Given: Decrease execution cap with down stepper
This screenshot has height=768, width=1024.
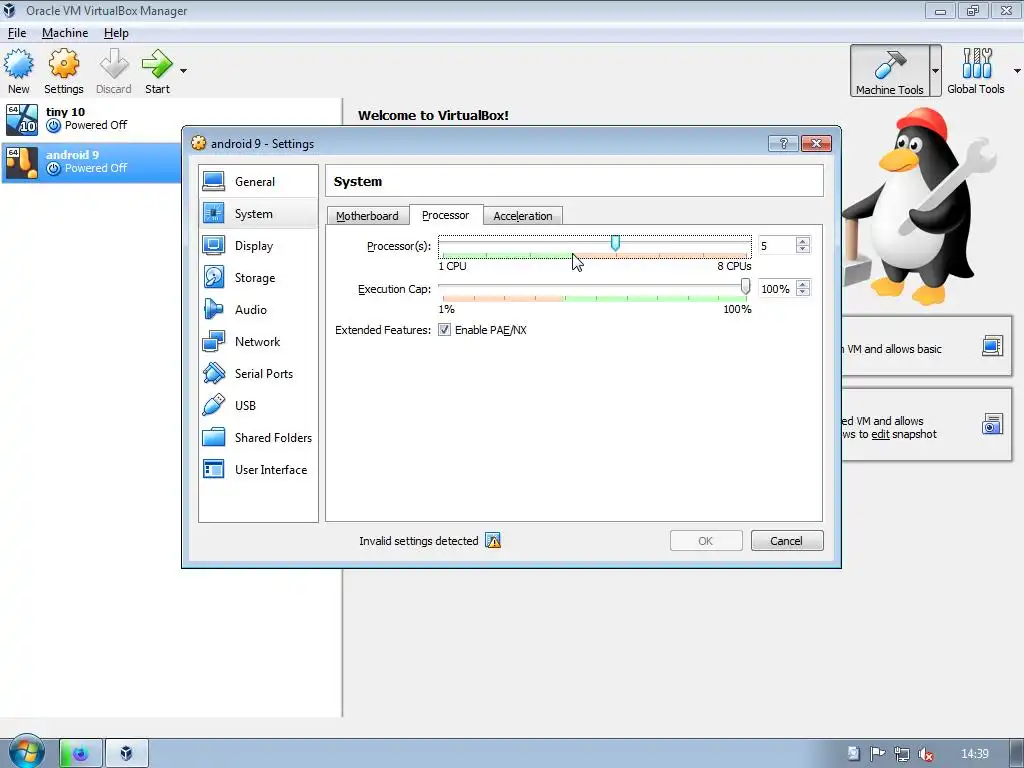Looking at the screenshot, I should (x=803, y=293).
